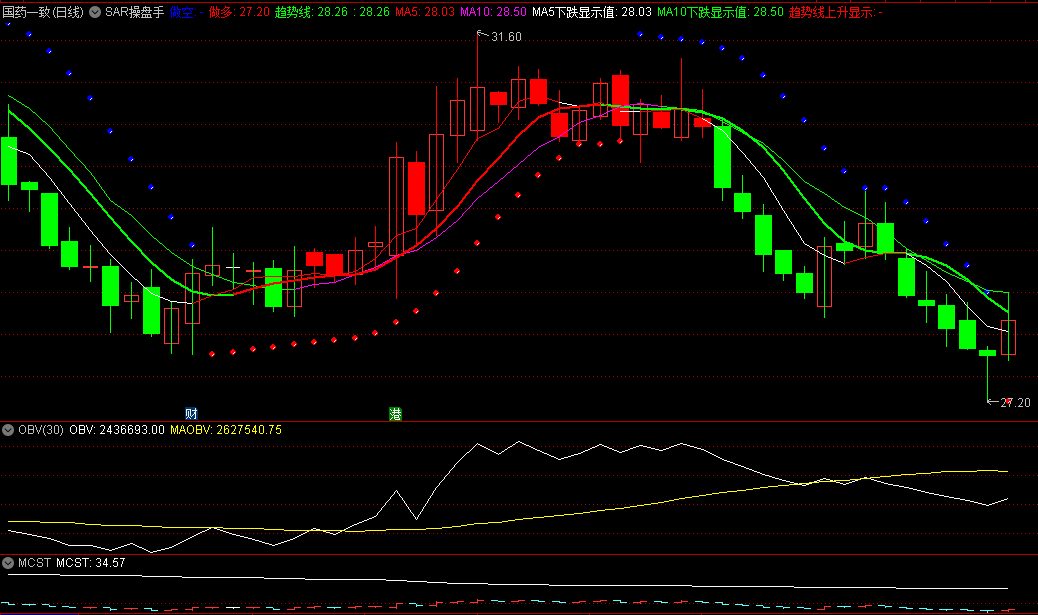Click the MA5: 28.03 legend value
This screenshot has height=615, width=1038.
(425, 12)
